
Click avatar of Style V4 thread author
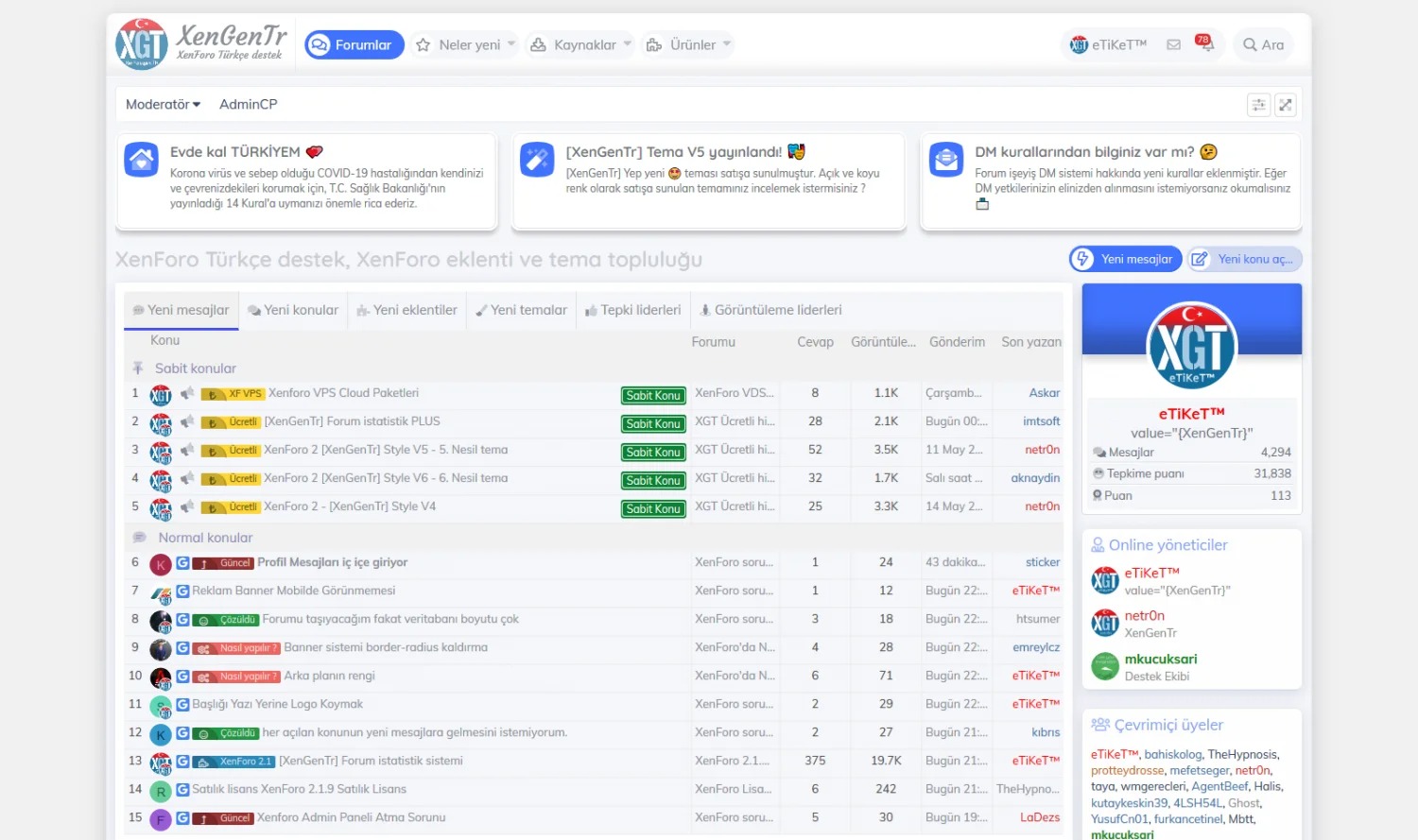pos(161,508)
